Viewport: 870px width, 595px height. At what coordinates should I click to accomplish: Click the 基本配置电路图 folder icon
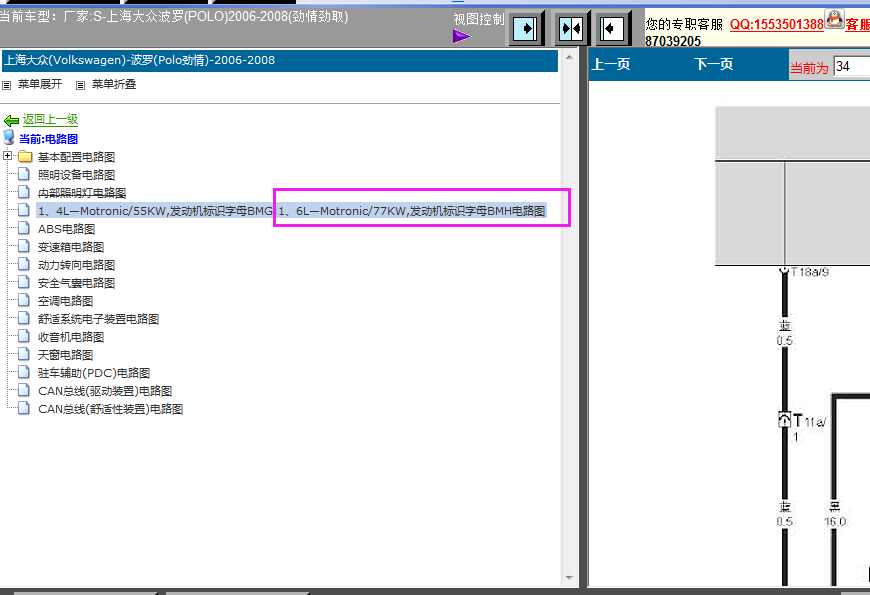[x=24, y=157]
